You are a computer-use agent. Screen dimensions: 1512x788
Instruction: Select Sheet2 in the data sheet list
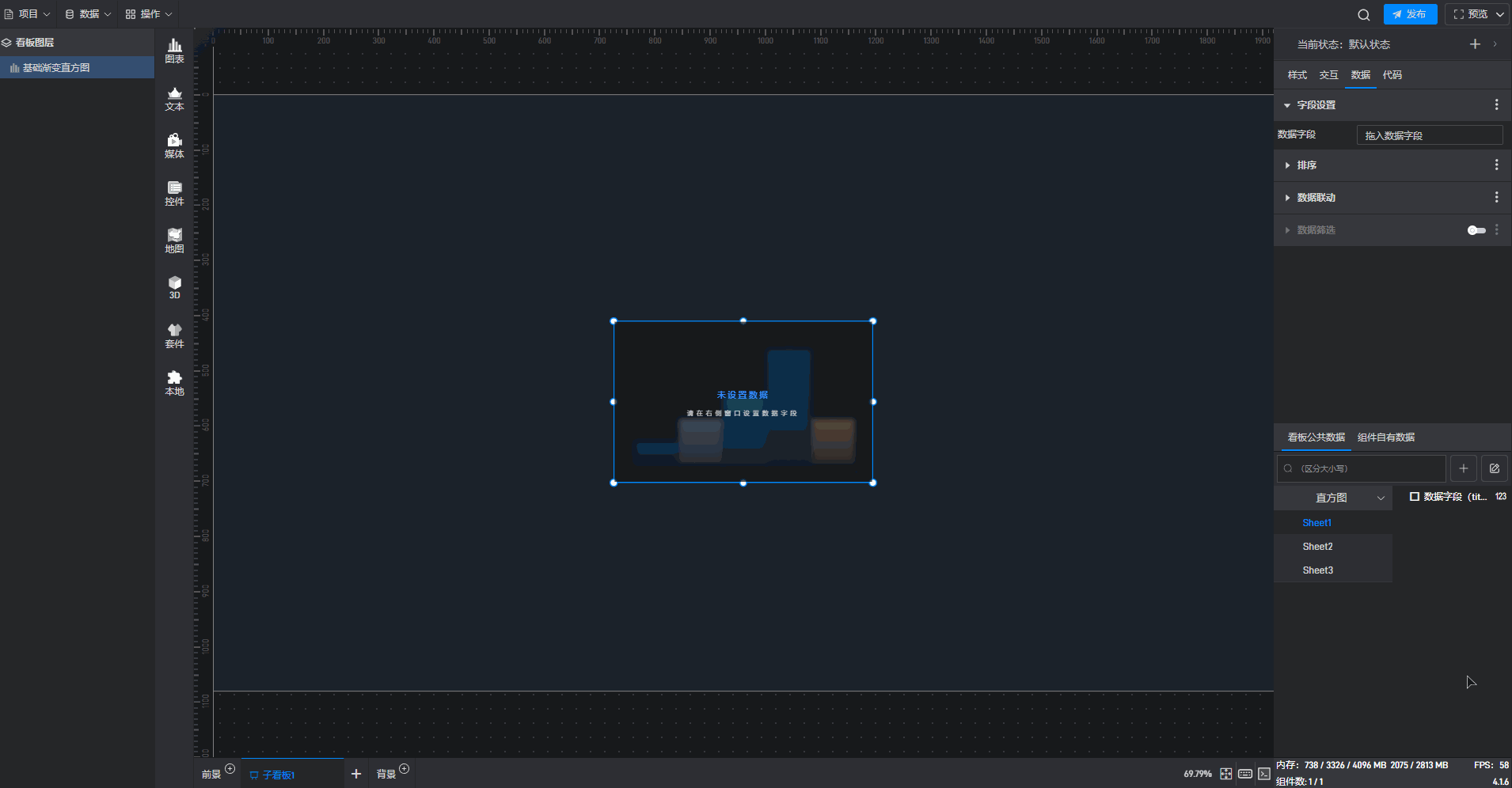[x=1317, y=547]
